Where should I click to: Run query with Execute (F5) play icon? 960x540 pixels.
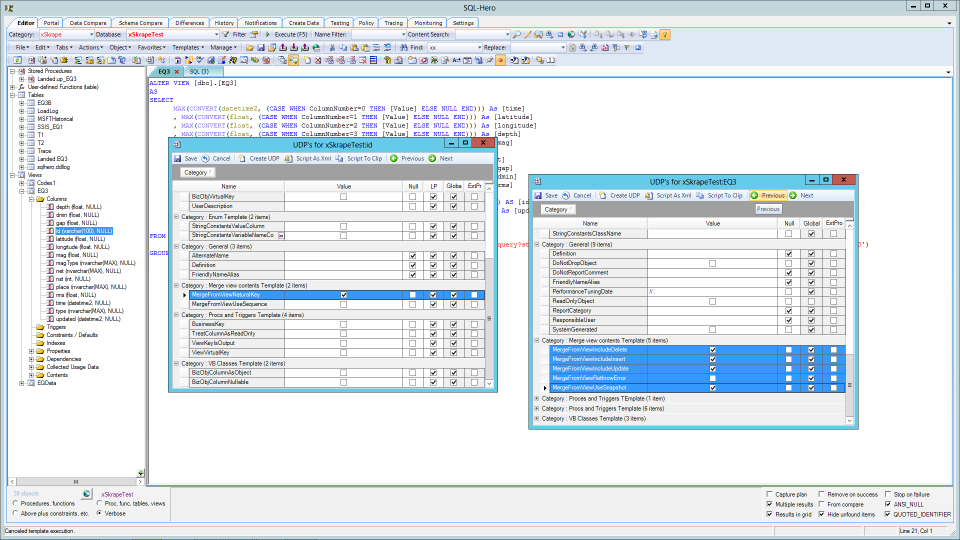268,34
